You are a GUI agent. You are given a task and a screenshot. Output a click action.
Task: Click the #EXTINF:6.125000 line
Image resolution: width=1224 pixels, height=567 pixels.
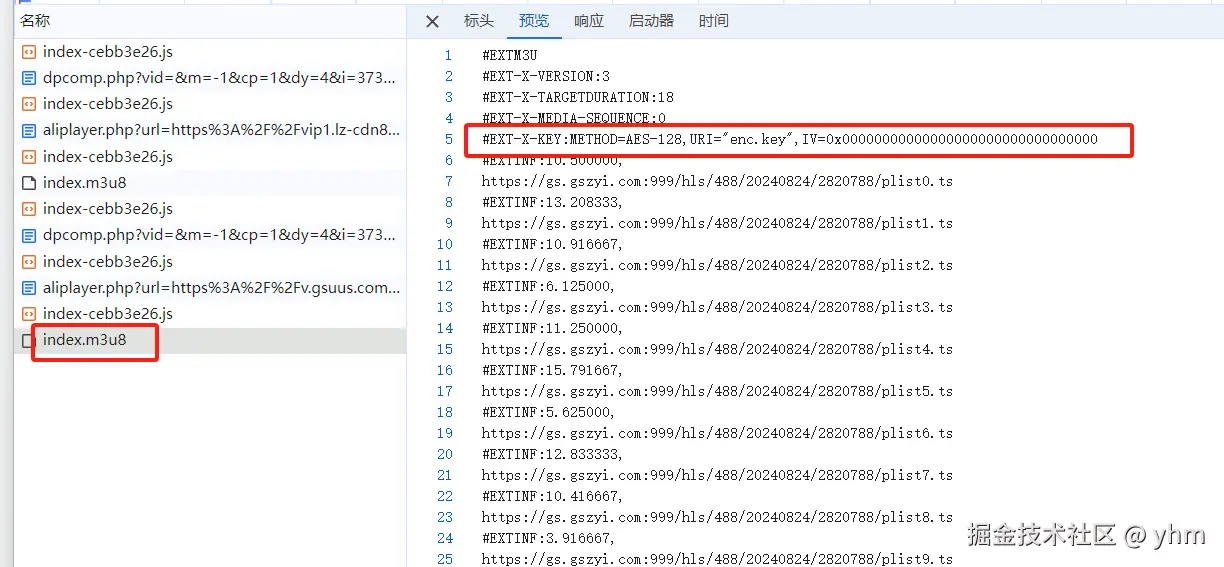(548, 286)
